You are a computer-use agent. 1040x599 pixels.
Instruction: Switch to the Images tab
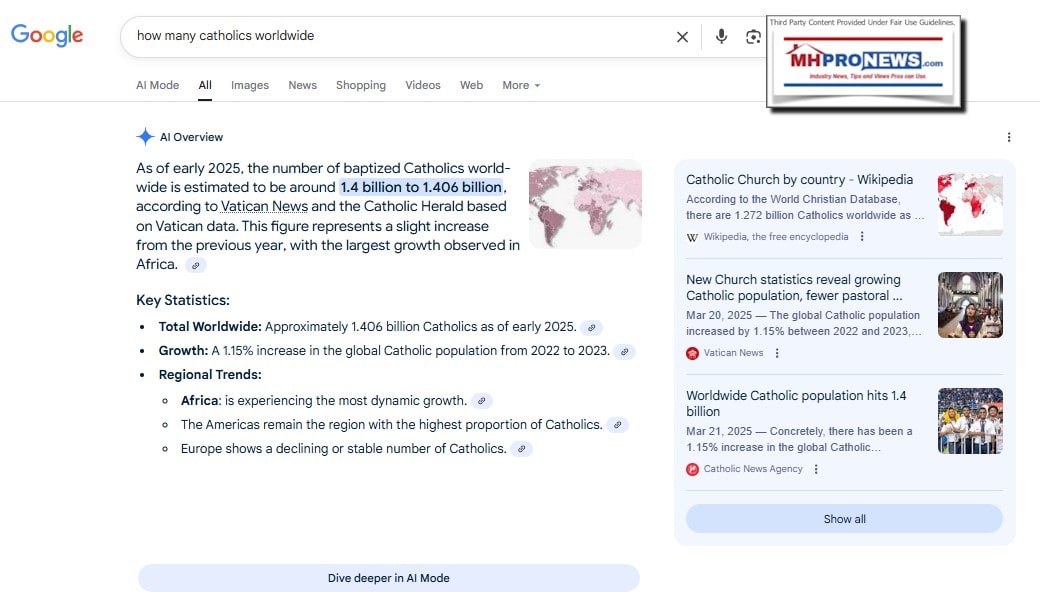point(249,85)
